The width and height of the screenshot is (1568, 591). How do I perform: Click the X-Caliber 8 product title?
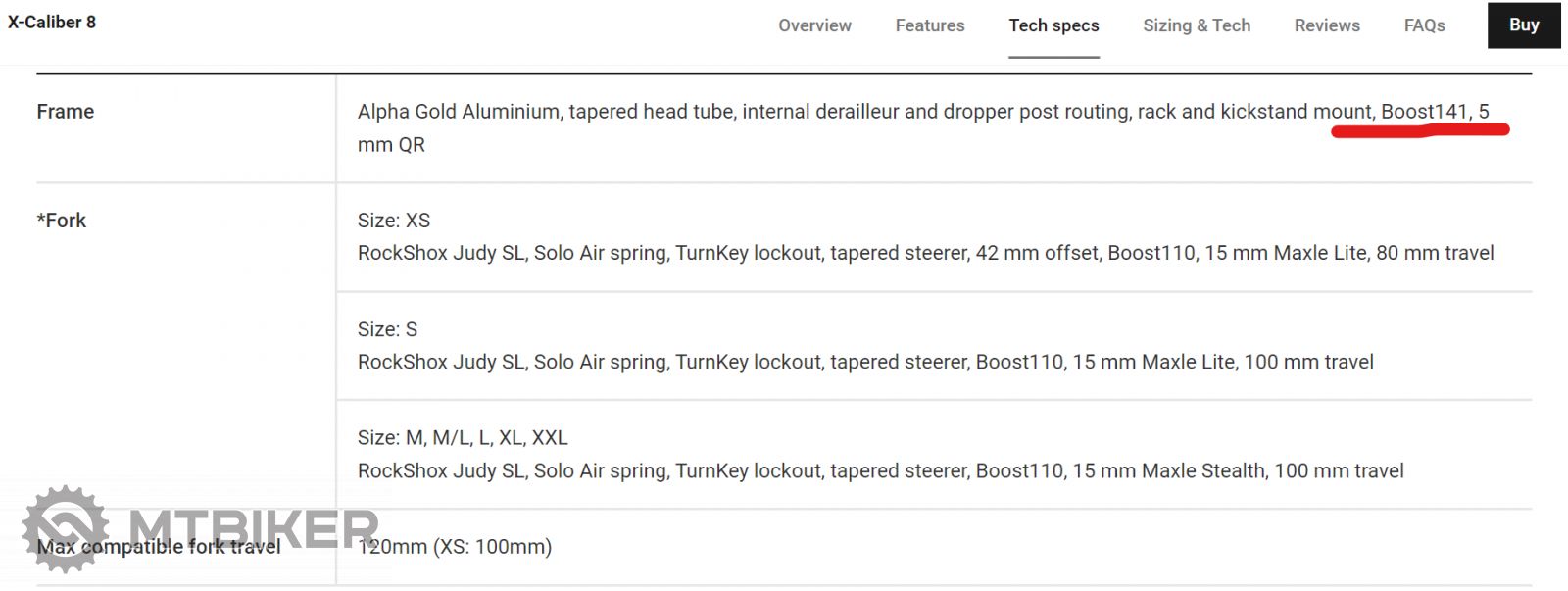52,22
